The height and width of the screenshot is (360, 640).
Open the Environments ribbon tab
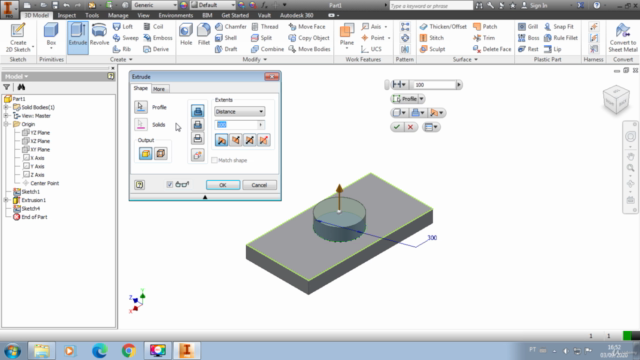pos(176,16)
